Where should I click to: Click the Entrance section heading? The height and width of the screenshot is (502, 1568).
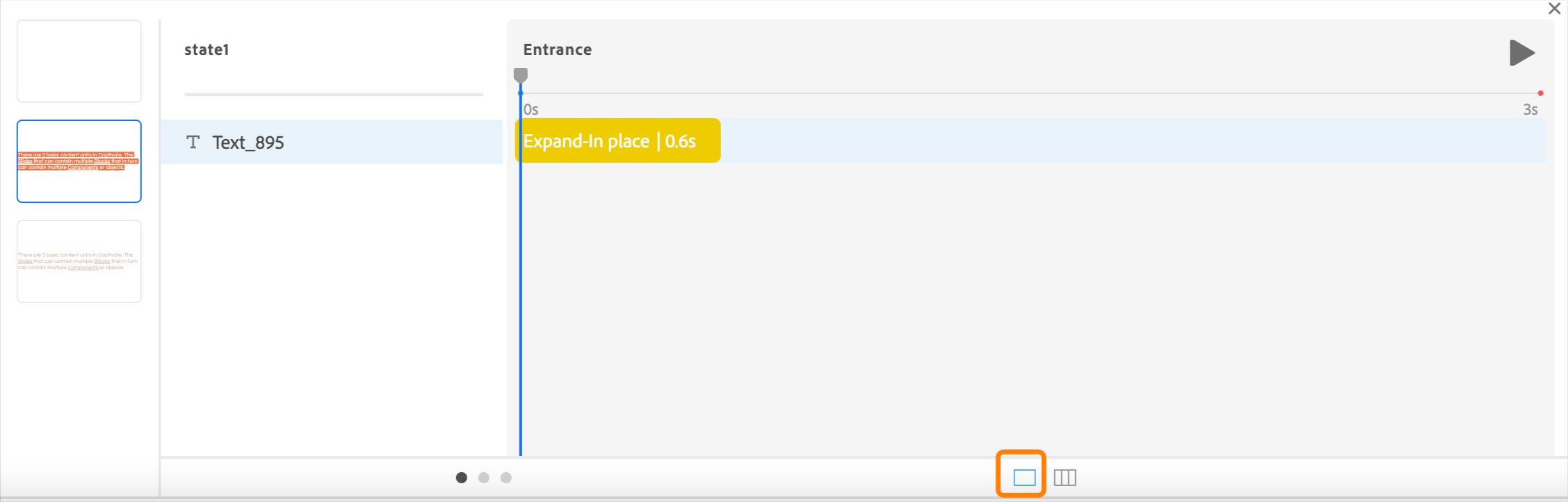[558, 50]
